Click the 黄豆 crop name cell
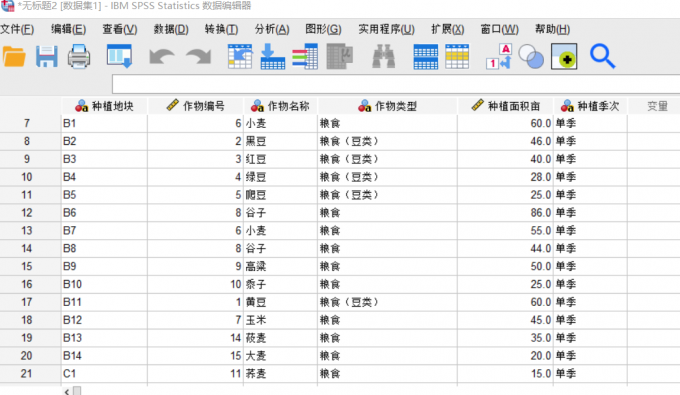The image size is (680, 395). (280, 302)
